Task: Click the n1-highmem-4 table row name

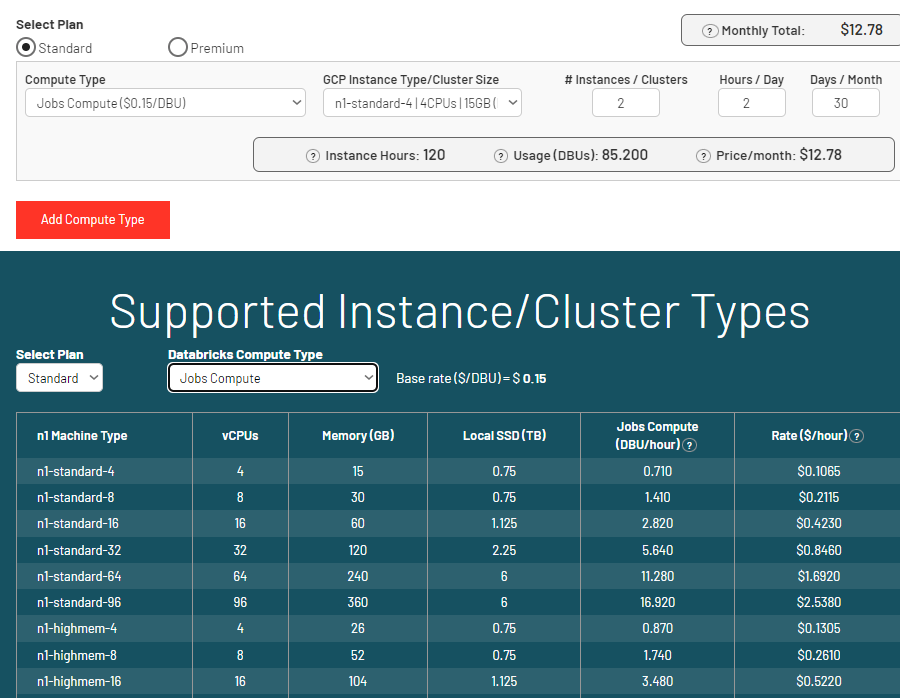Action: coord(77,629)
